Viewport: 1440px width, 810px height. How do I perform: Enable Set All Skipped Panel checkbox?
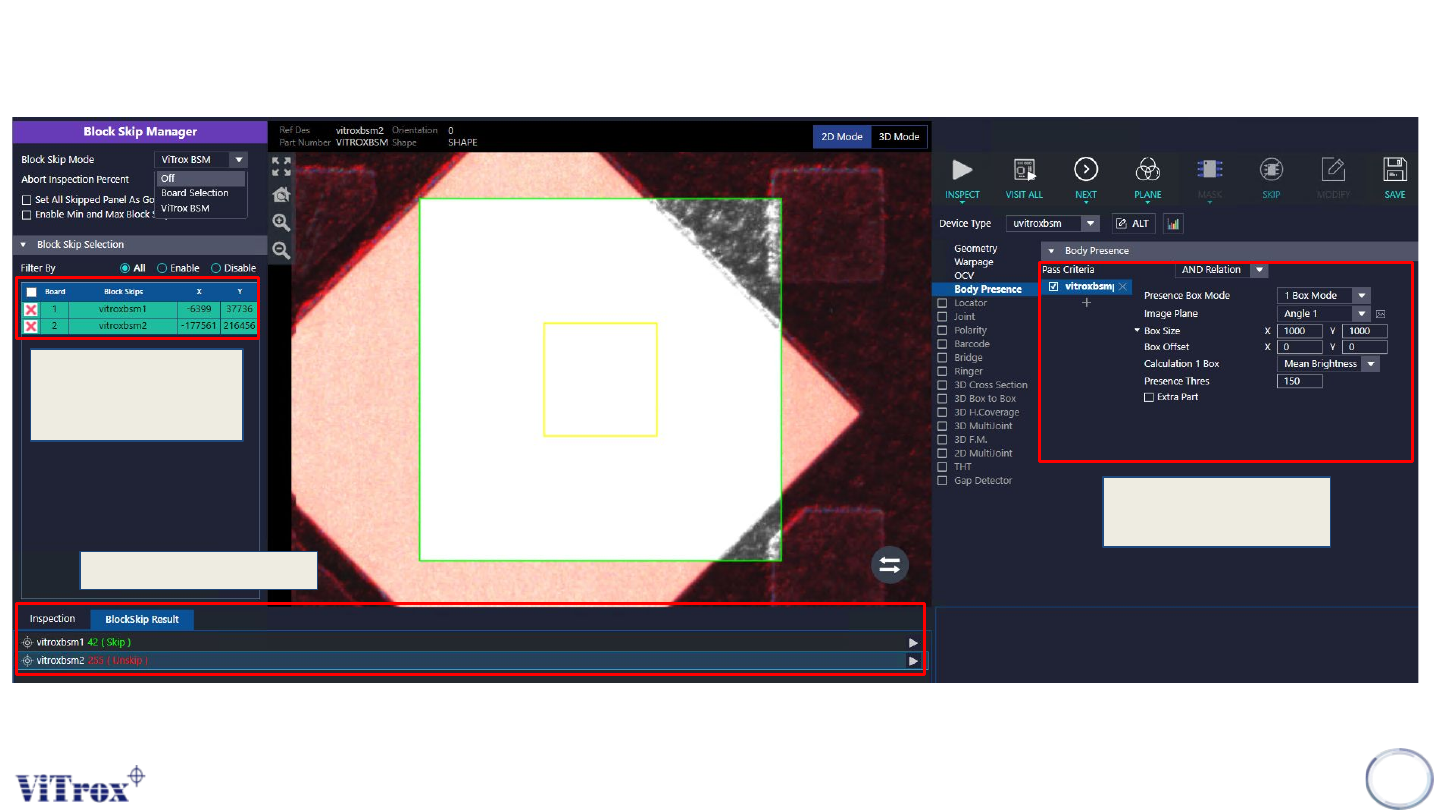pos(27,200)
